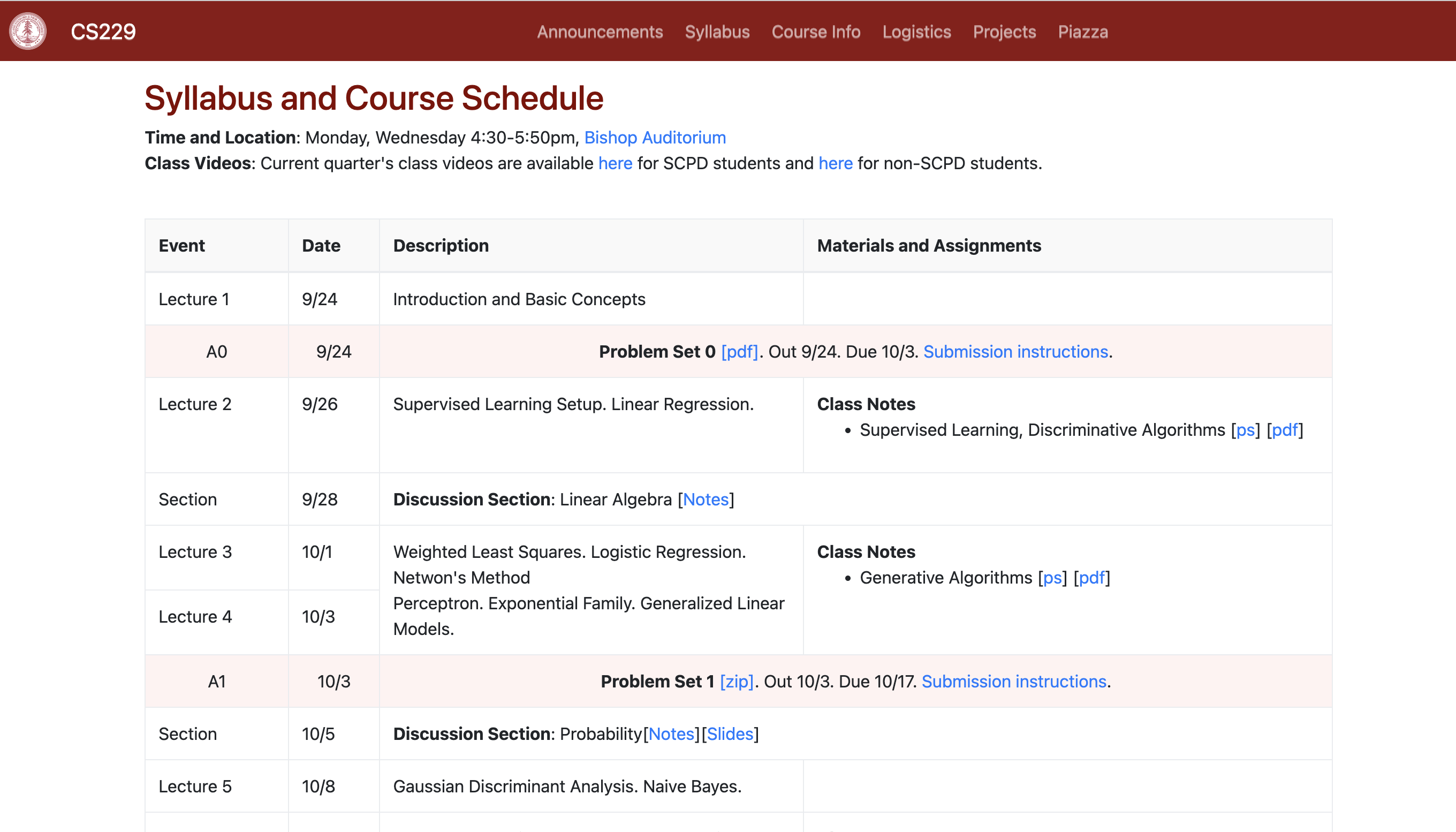
Task: Download the Problem Set 1 zip file
Action: coord(737,680)
